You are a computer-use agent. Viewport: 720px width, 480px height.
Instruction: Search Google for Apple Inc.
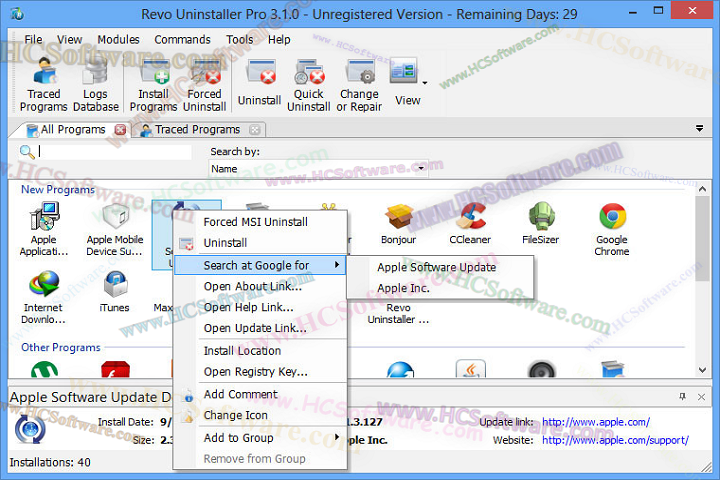coord(440,288)
